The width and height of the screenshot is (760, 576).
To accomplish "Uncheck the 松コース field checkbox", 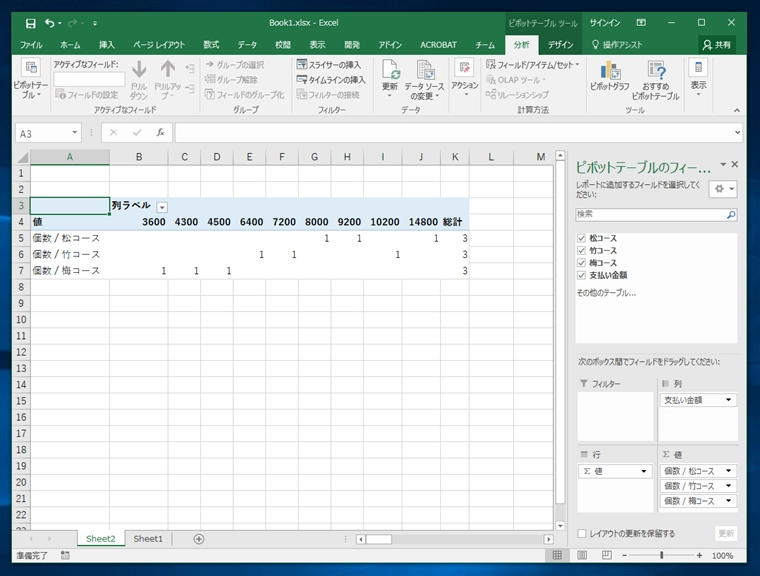I will pyautogui.click(x=581, y=238).
